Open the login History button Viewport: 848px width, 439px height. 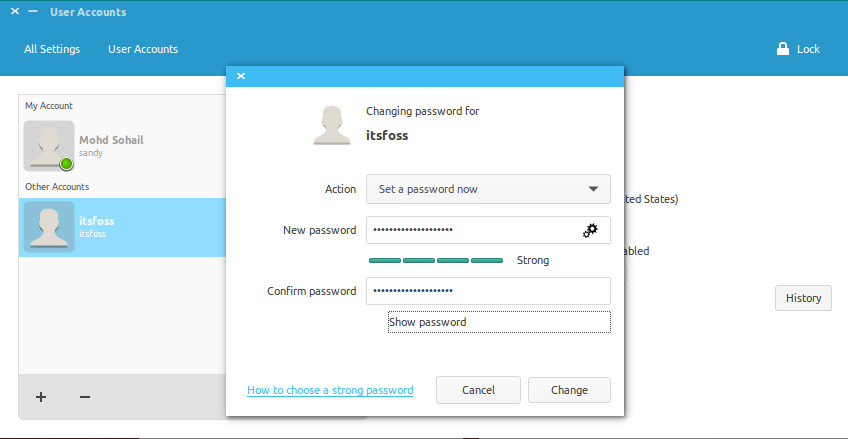pos(802,298)
